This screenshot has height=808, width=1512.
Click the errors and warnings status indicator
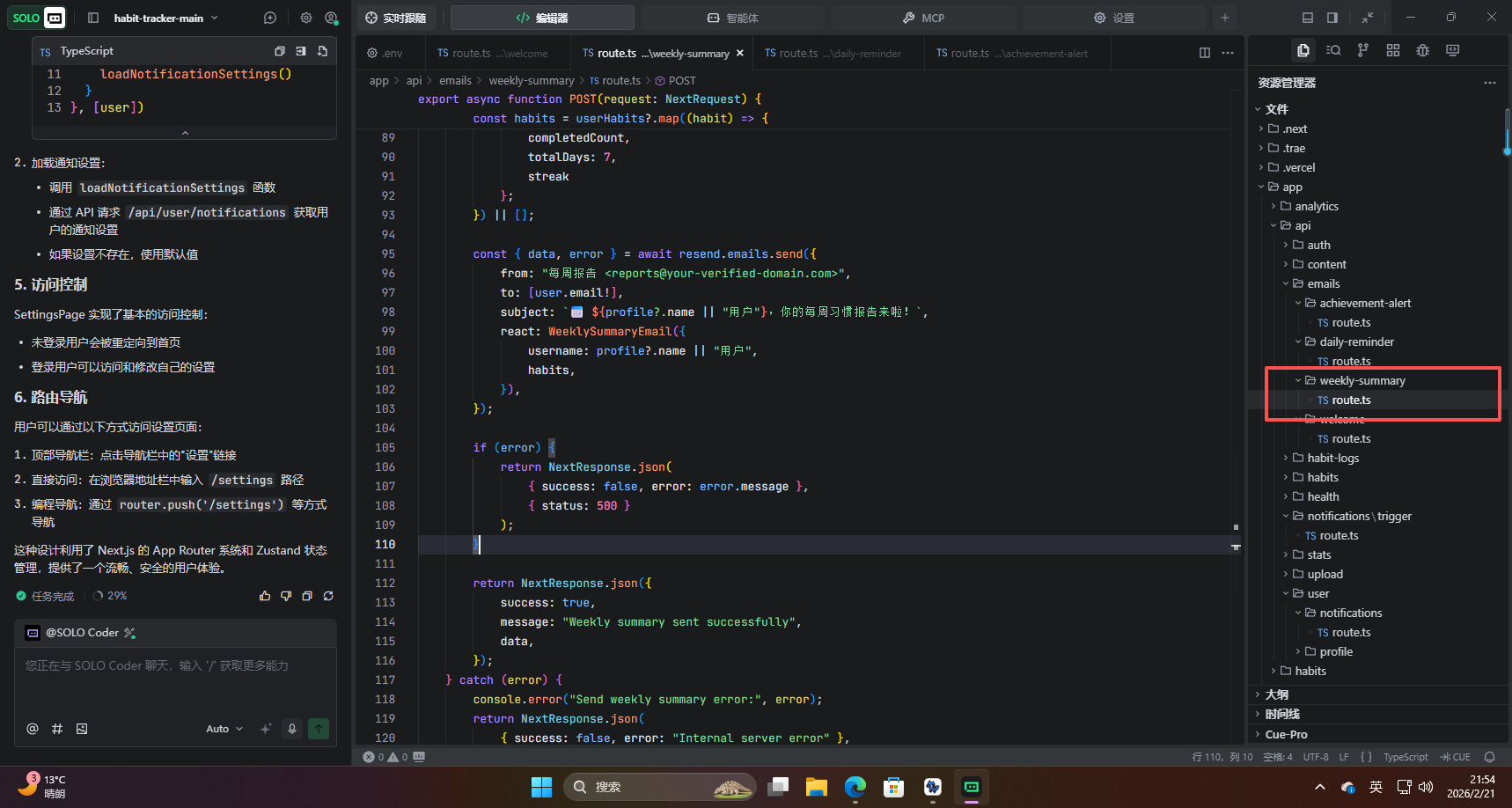(385, 757)
